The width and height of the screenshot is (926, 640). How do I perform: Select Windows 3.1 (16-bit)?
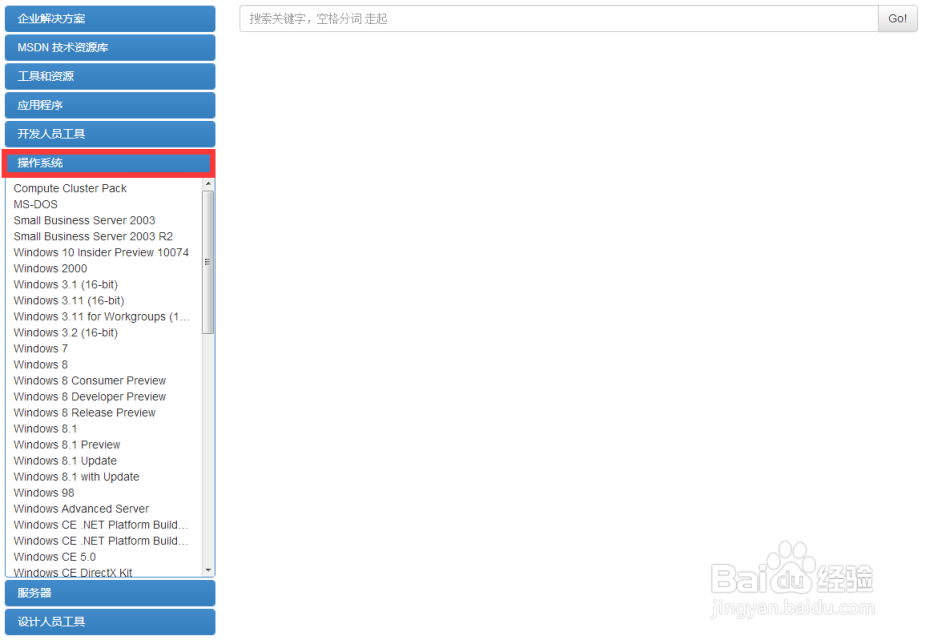[66, 285]
